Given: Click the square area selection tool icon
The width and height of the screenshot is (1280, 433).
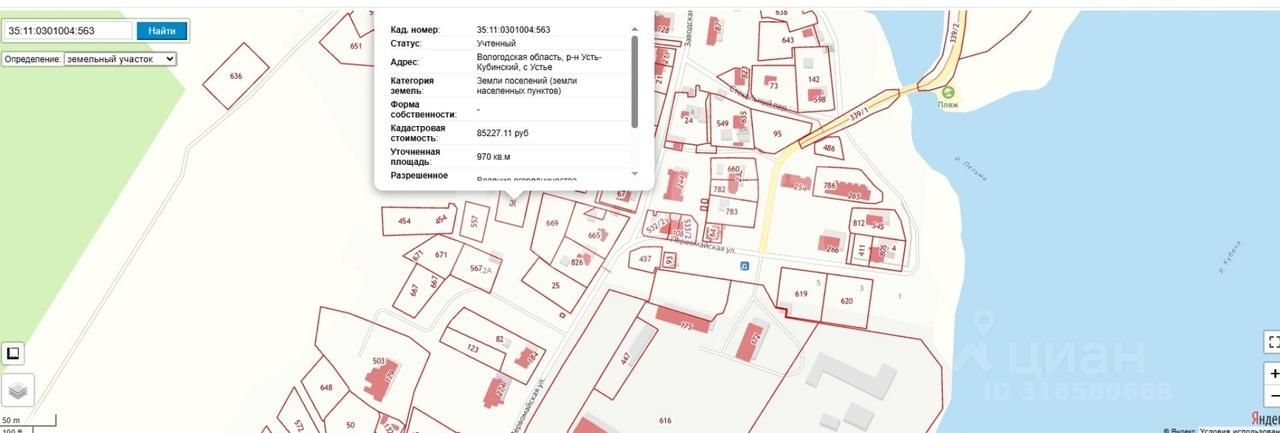Looking at the screenshot, I should 13,353.
